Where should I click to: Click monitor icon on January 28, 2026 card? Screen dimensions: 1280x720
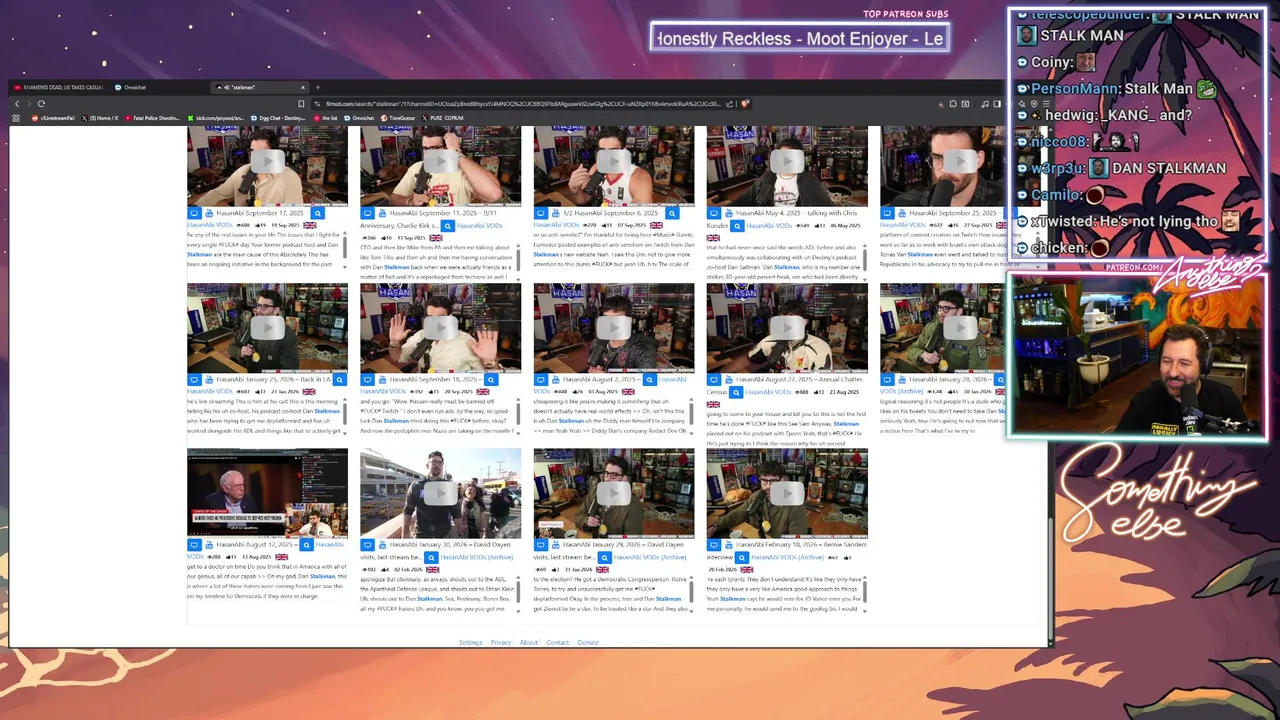[x=885, y=380]
